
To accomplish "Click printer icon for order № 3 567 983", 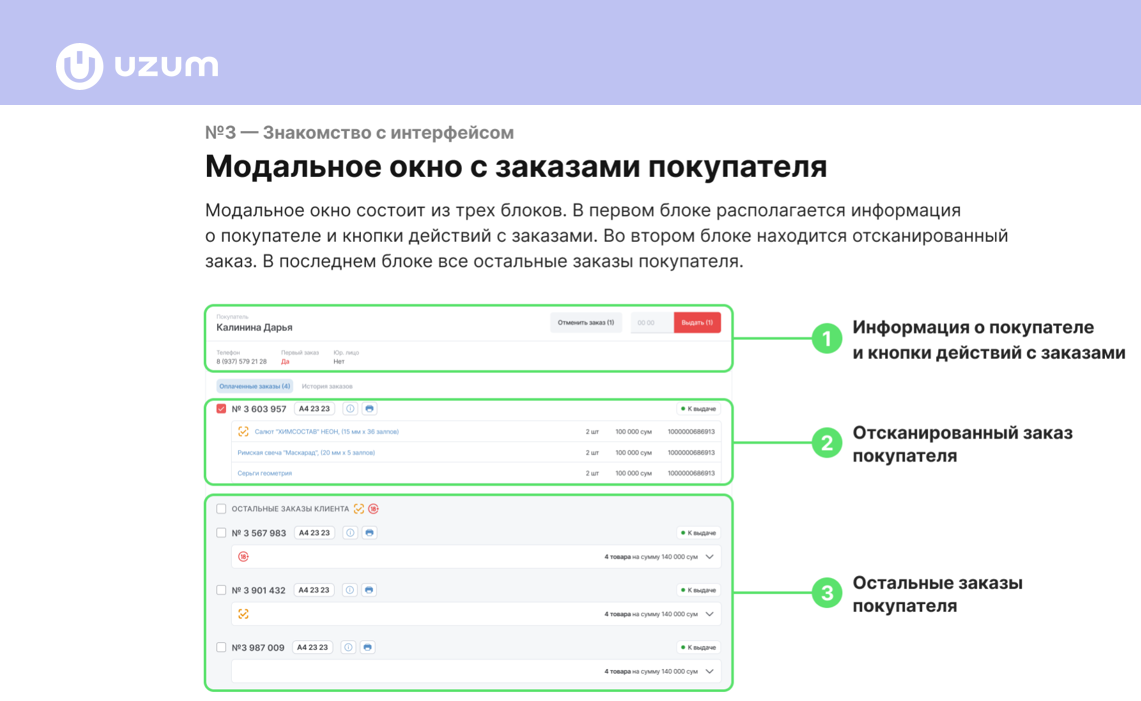I will coord(370,533).
